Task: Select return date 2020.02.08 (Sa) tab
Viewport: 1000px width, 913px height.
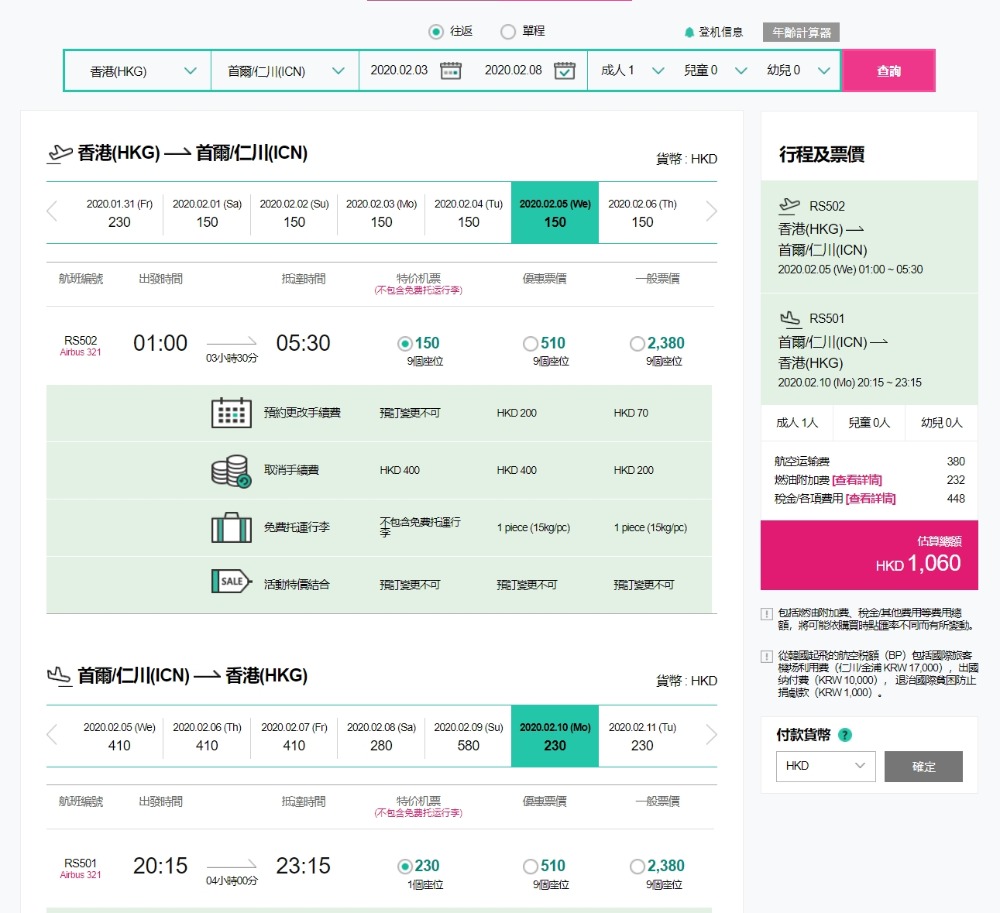Action: (381, 736)
